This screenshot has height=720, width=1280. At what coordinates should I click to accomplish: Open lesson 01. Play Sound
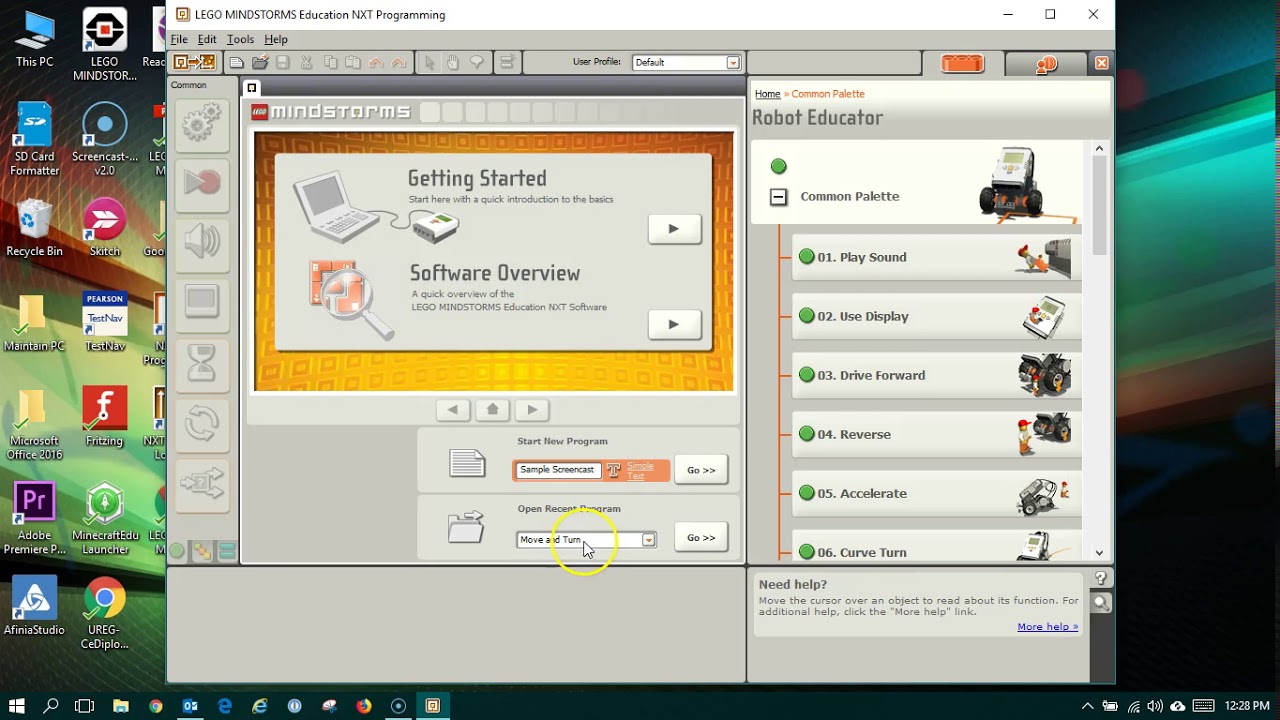pos(937,257)
